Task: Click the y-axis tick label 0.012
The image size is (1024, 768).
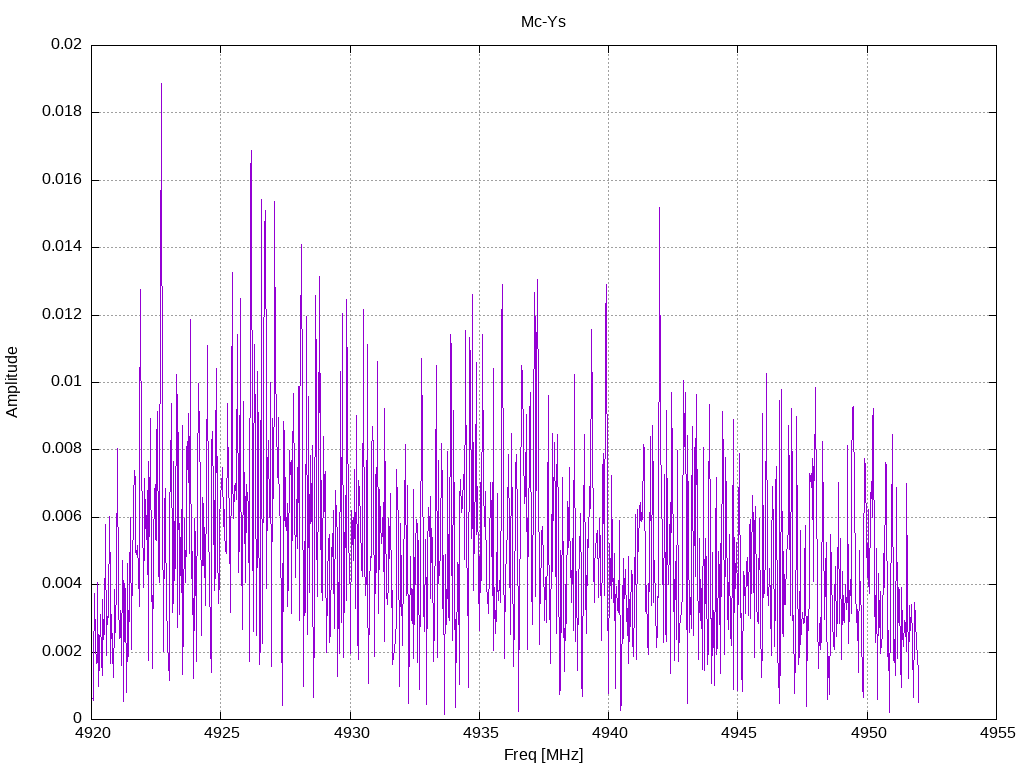Action: pos(62,315)
